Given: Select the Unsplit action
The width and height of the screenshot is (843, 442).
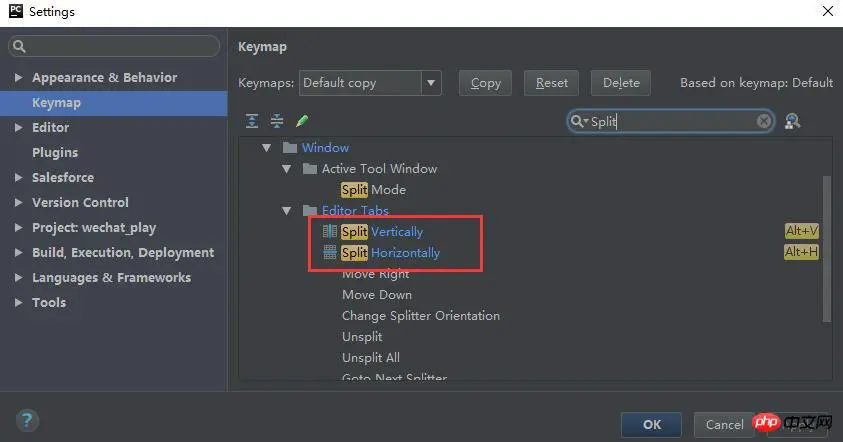Looking at the screenshot, I should pos(362,337).
